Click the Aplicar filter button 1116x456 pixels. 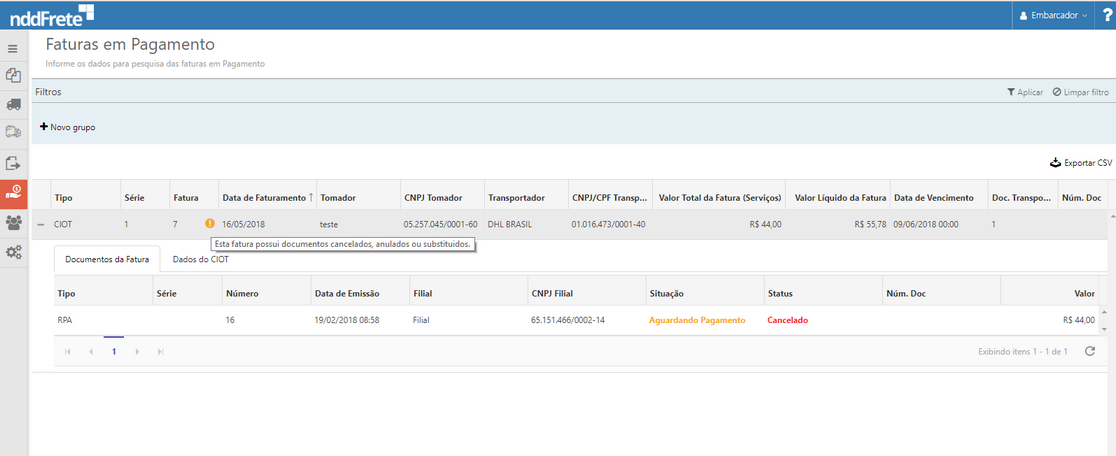coord(1025,92)
